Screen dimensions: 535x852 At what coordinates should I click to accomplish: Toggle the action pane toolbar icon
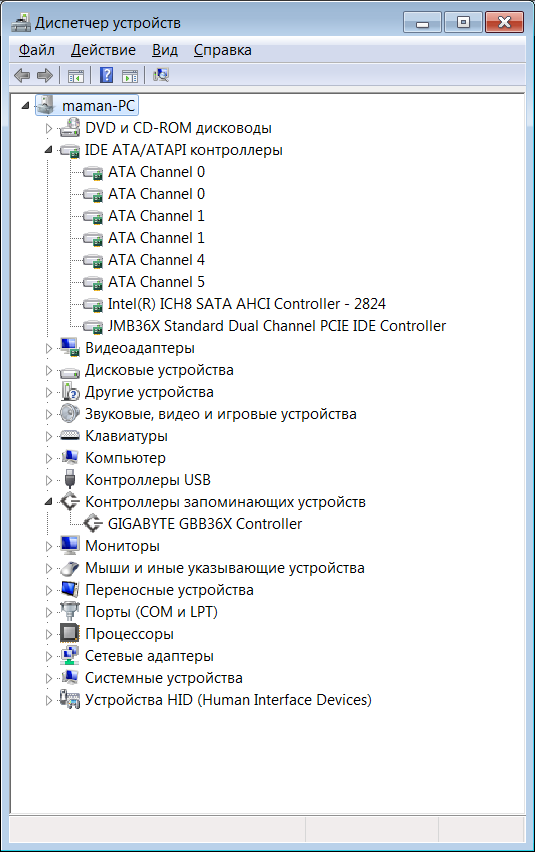(130, 76)
